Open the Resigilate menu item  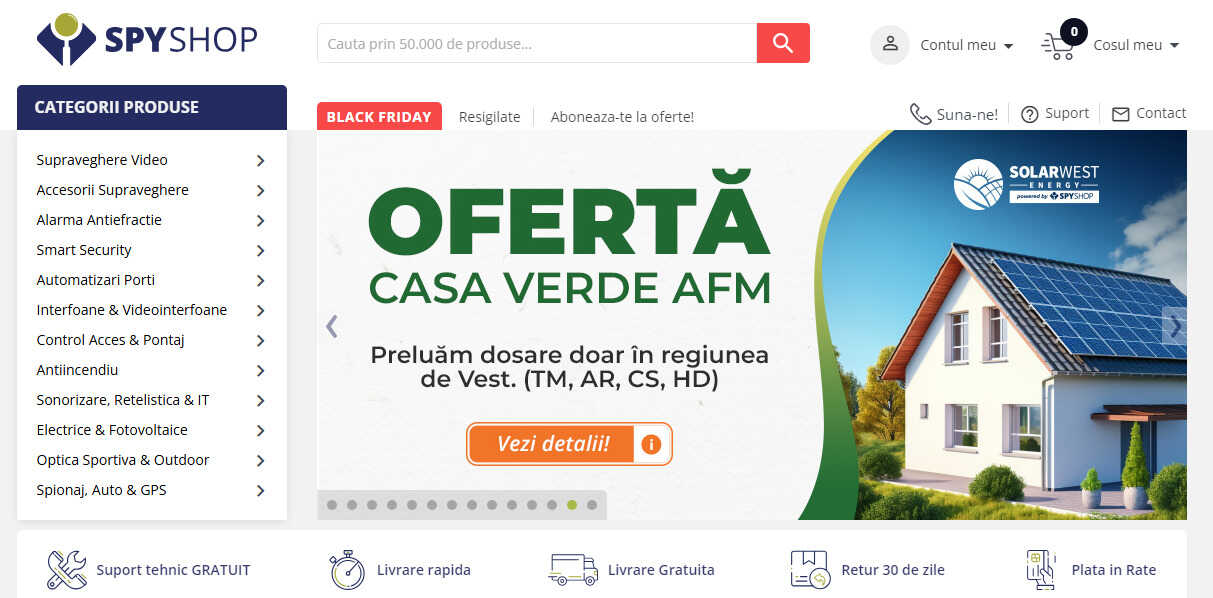489,117
